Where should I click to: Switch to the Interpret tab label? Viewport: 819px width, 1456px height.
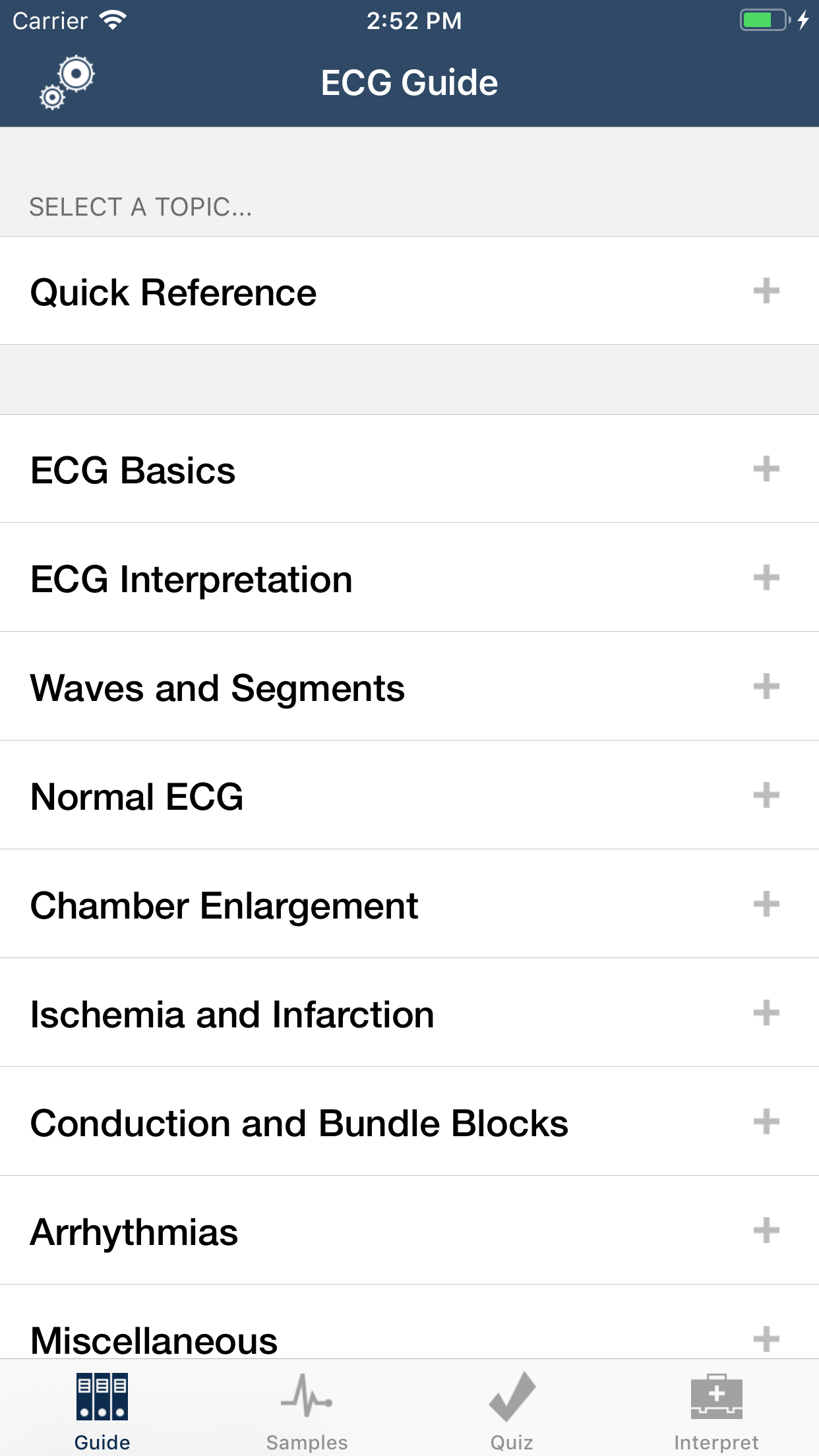click(716, 1442)
